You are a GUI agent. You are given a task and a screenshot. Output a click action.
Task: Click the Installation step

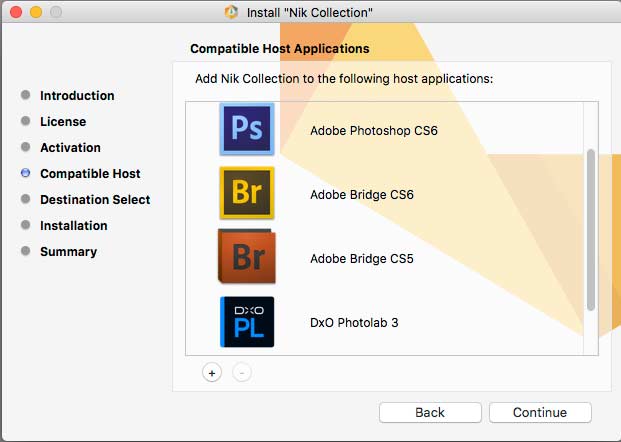coord(74,225)
